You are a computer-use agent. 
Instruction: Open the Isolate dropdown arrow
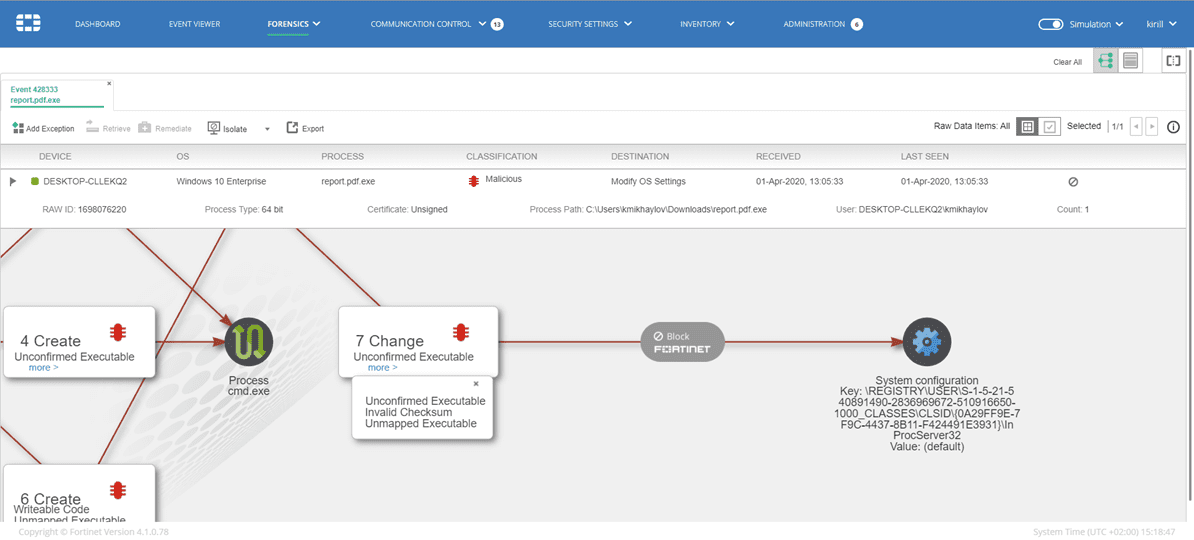(x=267, y=129)
